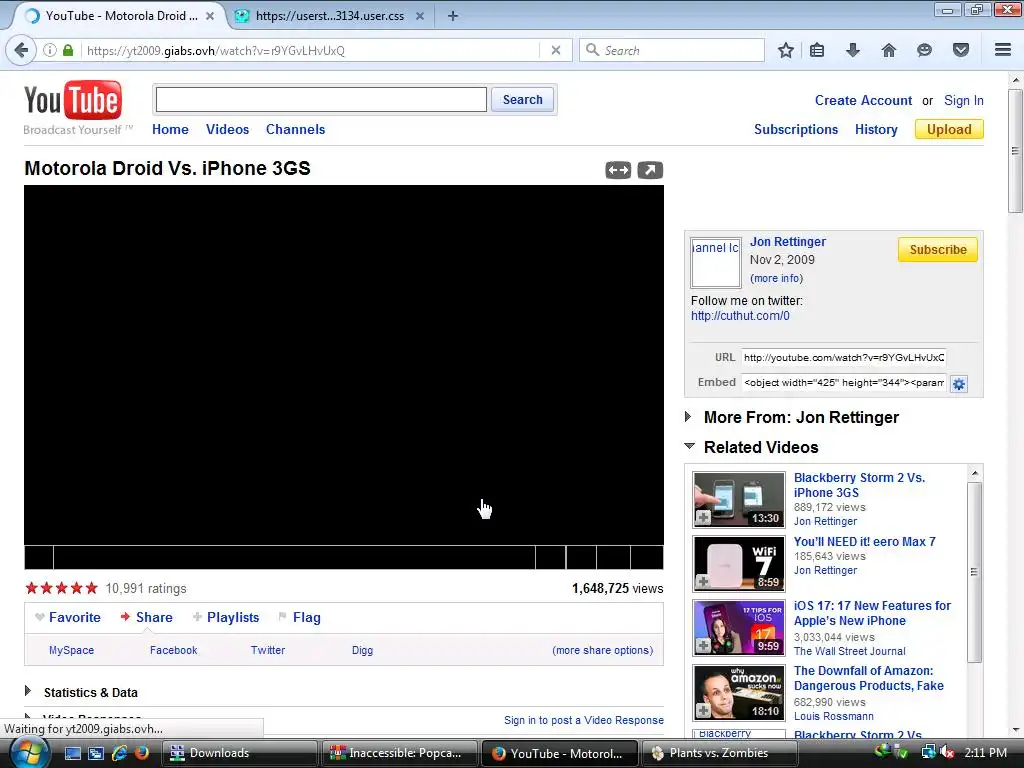This screenshot has width=1024, height=768.
Task: Click the Share action
Action: pyautogui.click(x=154, y=618)
